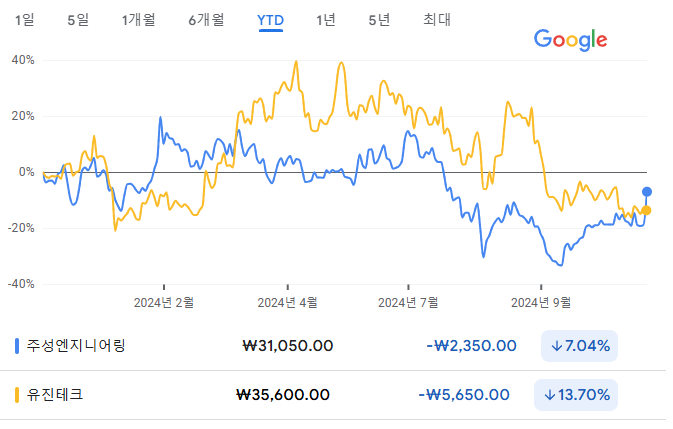Screen dimensions: 673x429
Task: Choose the 6개월 chart range
Action: [x=206, y=20]
